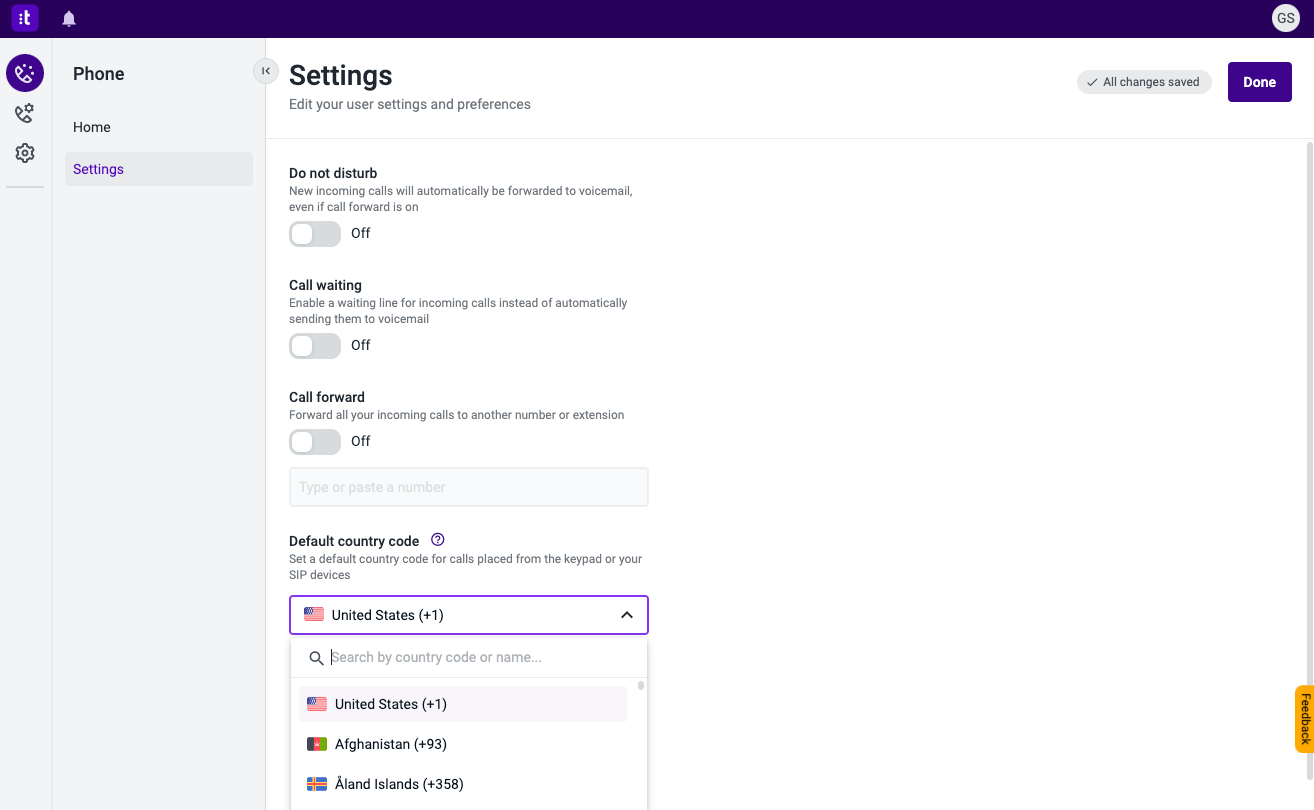Enable Do not disturb
The width and height of the screenshot is (1314, 810).
(x=314, y=233)
